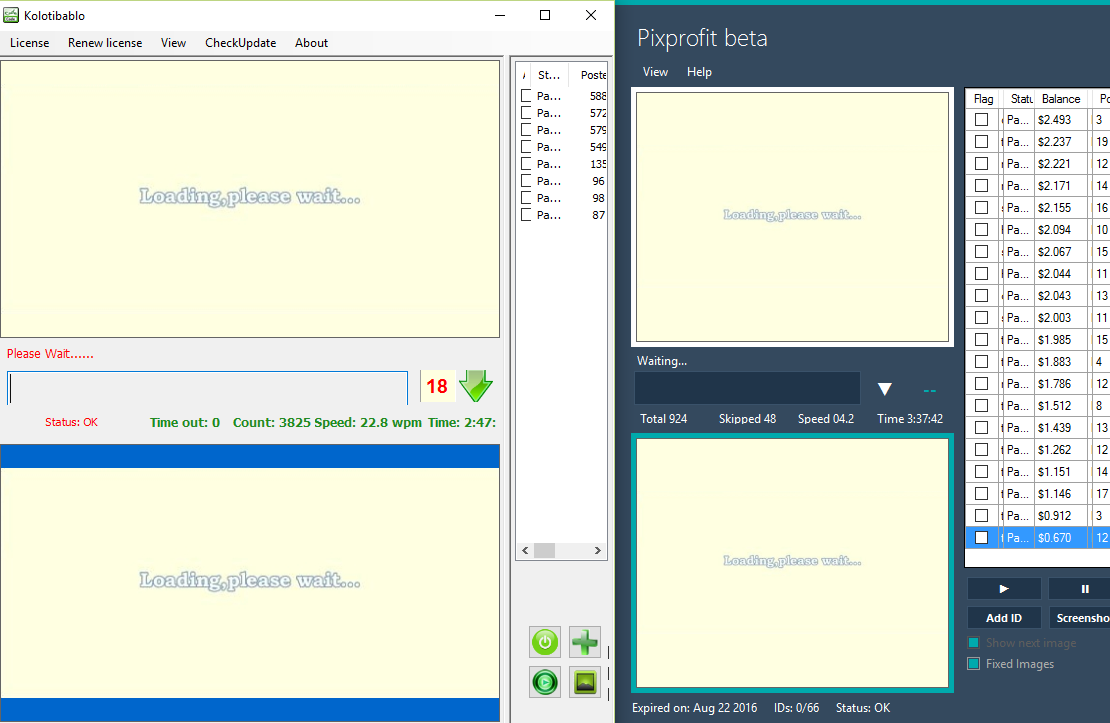The height and width of the screenshot is (723, 1110).
Task: Click the green down arrow submit icon
Action: 476,386
